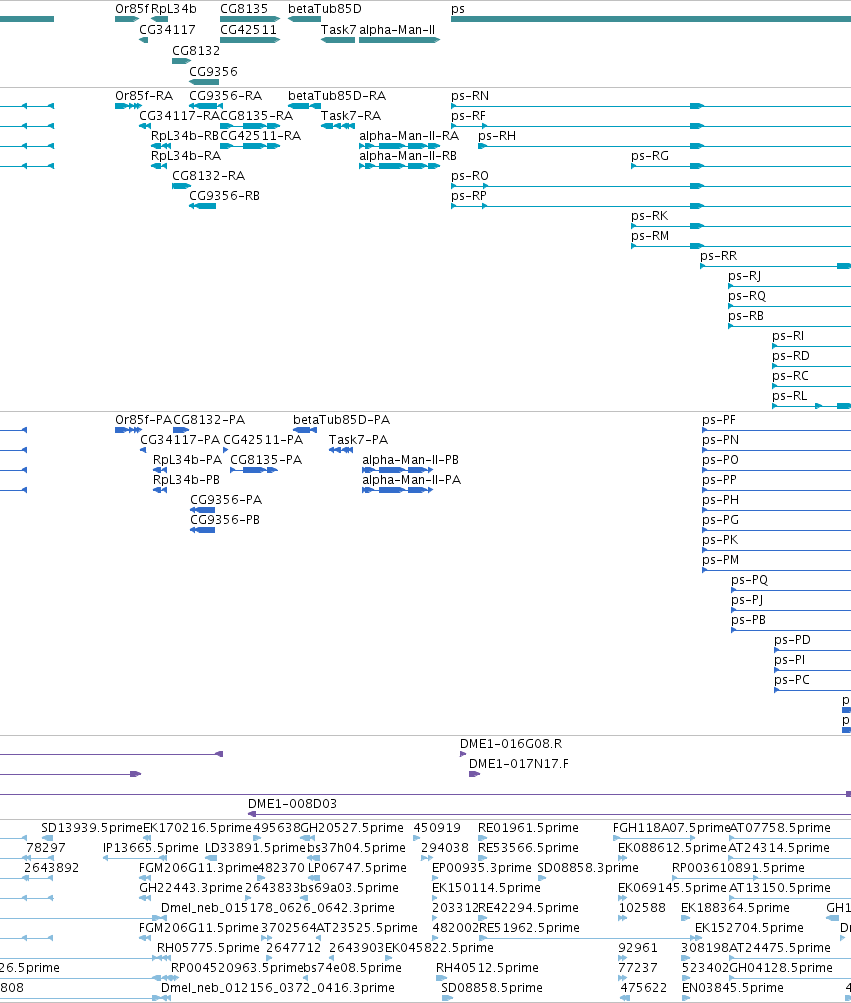Click the Task7 gene label

click(338, 30)
